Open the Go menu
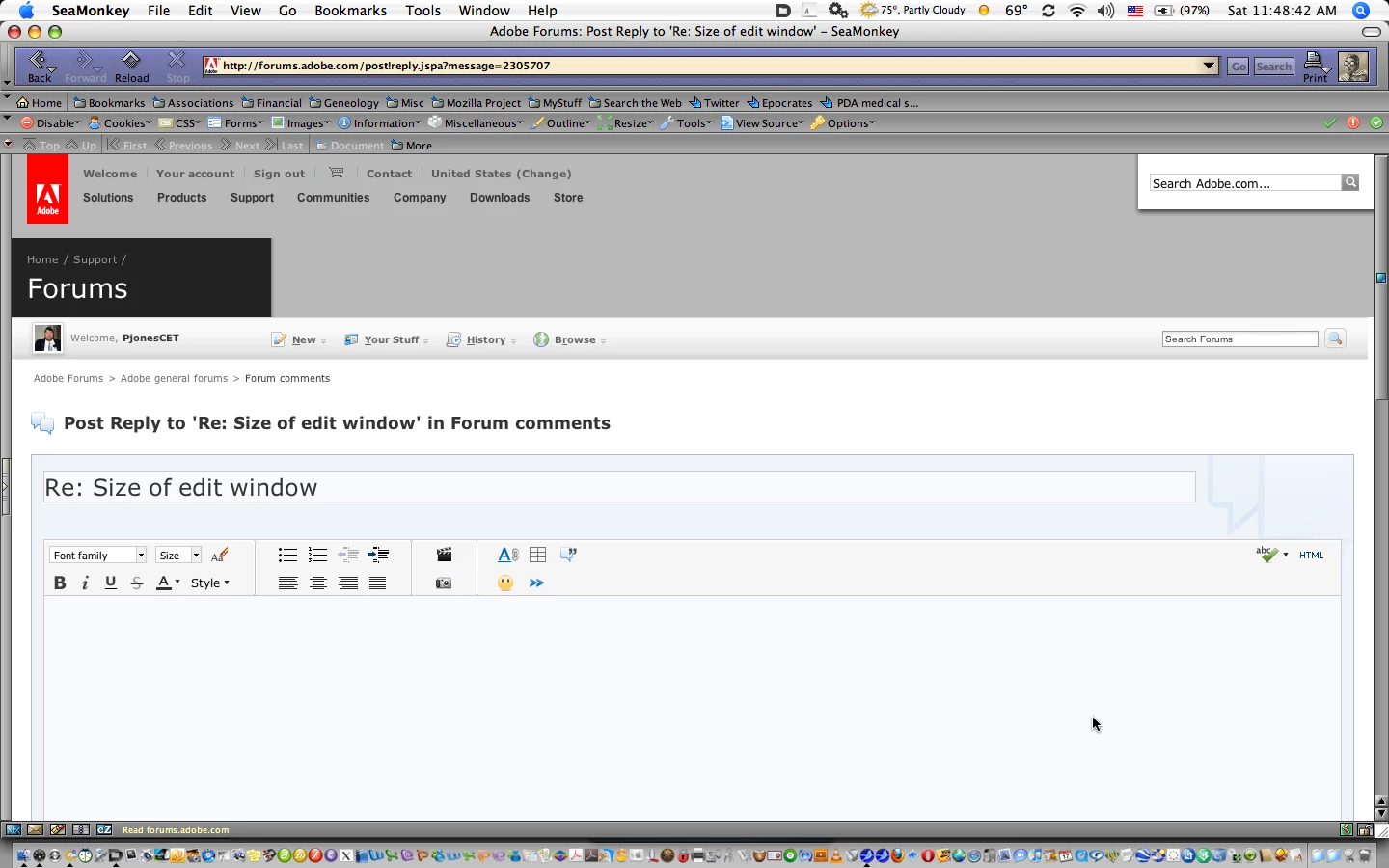This screenshot has height=868, width=1389. (287, 11)
